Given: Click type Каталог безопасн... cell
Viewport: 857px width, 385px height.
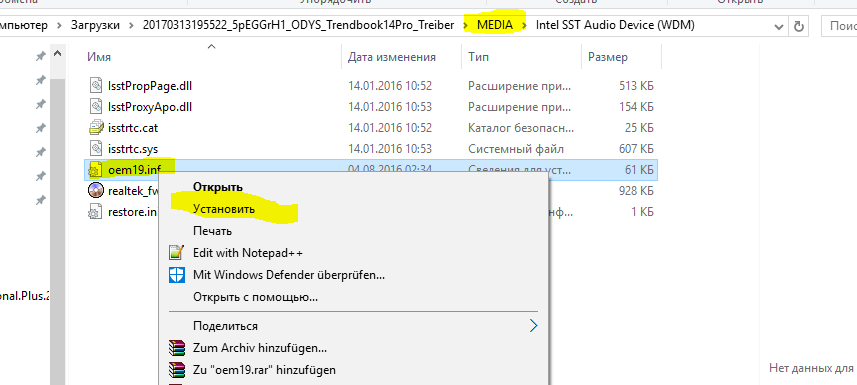Looking at the screenshot, I should (521, 128).
